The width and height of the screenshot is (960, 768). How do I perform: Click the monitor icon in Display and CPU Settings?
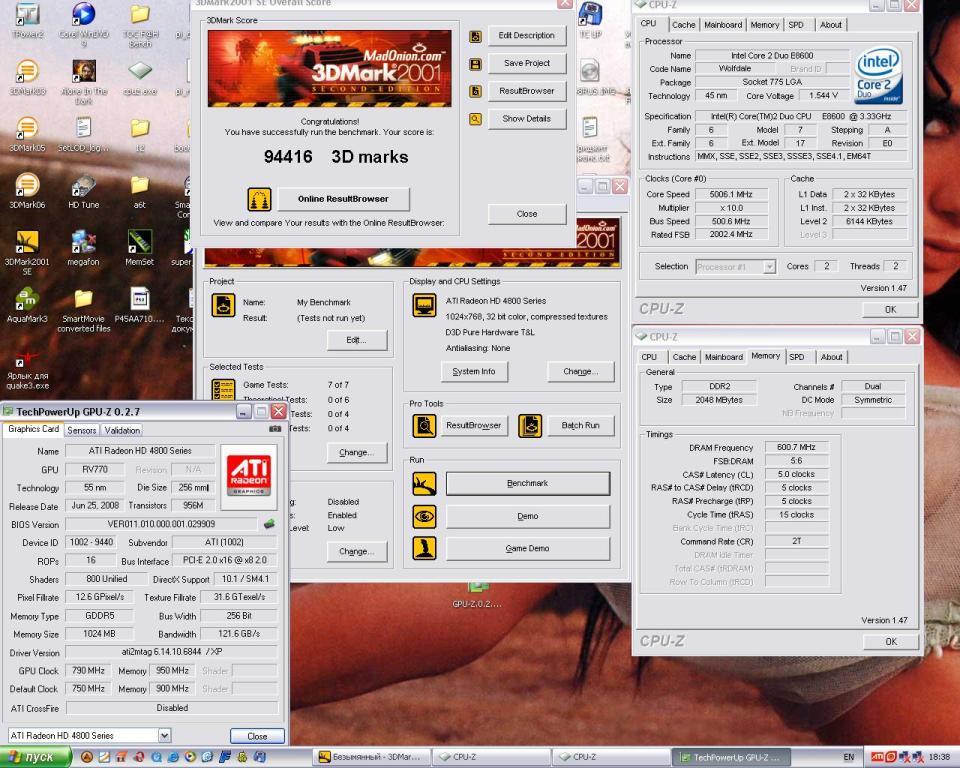click(x=424, y=305)
